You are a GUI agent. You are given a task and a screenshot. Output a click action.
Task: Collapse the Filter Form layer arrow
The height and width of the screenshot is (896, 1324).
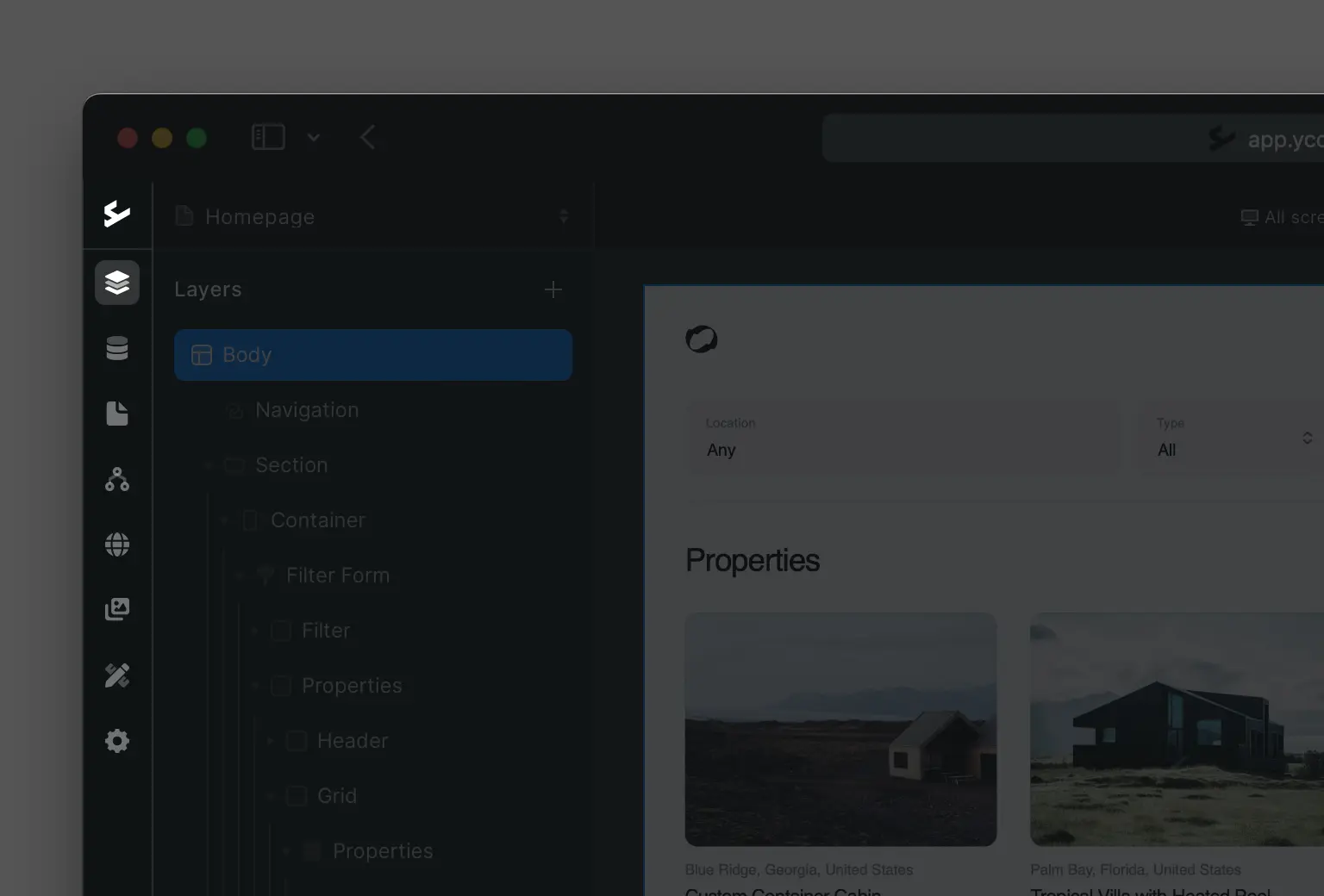pyautogui.click(x=240, y=576)
